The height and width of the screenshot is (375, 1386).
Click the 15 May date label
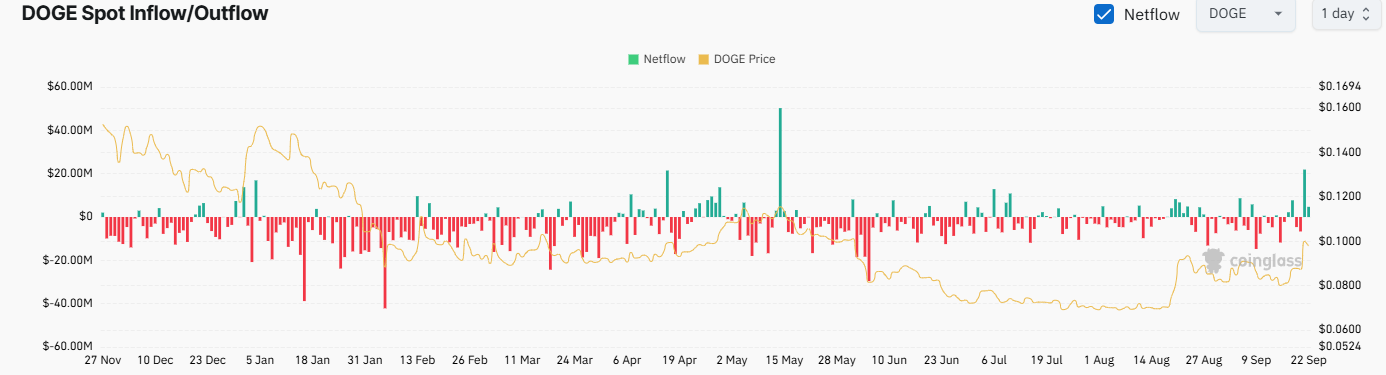coord(784,359)
